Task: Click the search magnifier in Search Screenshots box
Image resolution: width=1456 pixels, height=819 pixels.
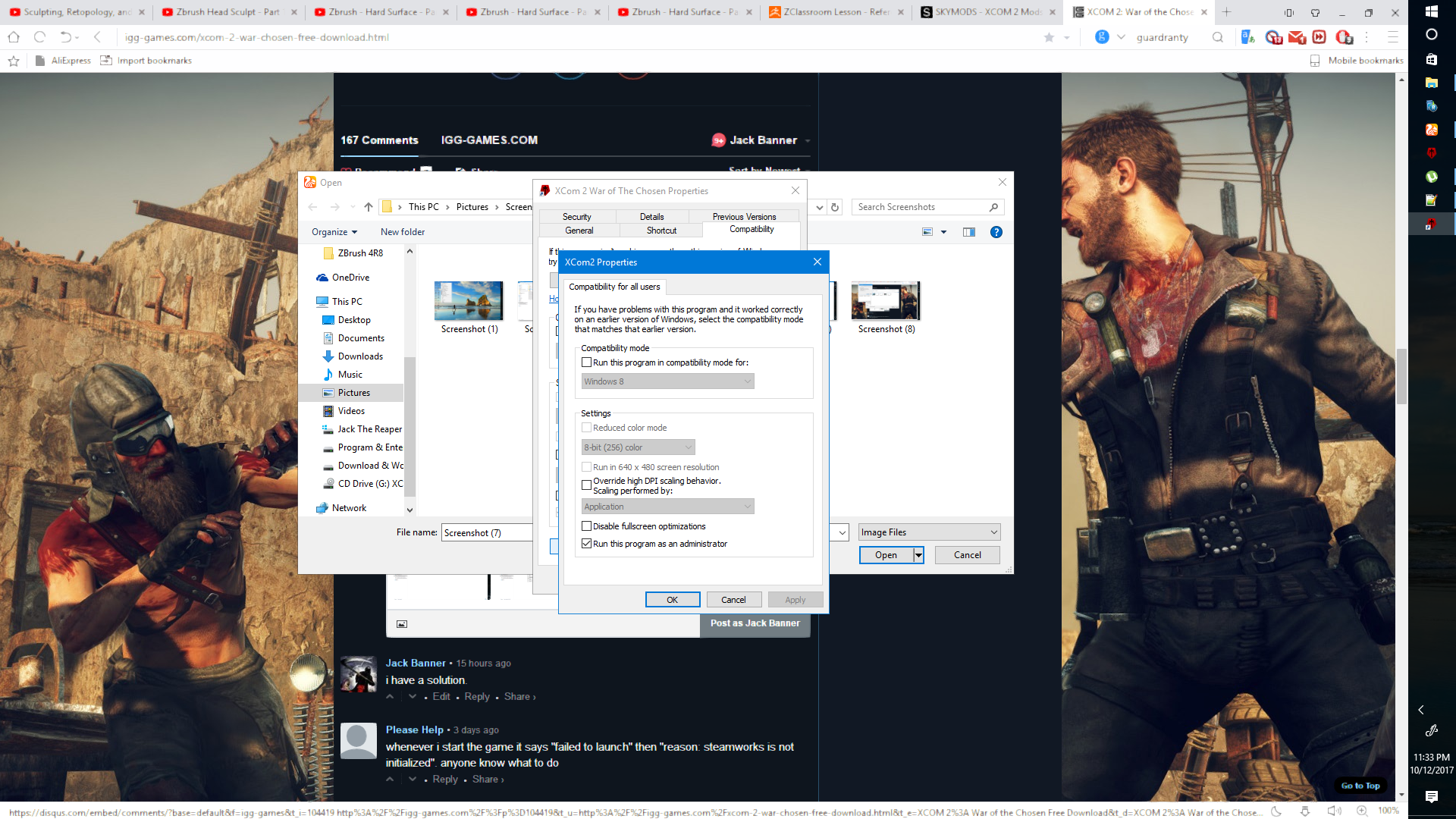Action: pyautogui.click(x=993, y=207)
